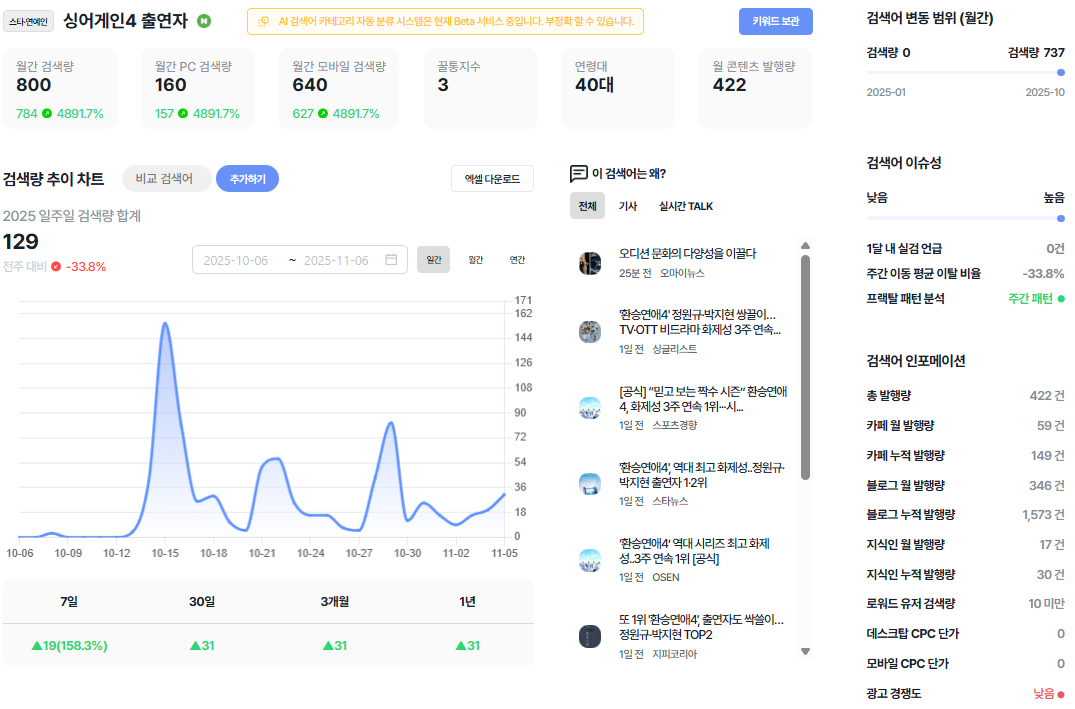1075x709 pixels.
Task: Switch chart to 일간 view
Action: (x=433, y=260)
